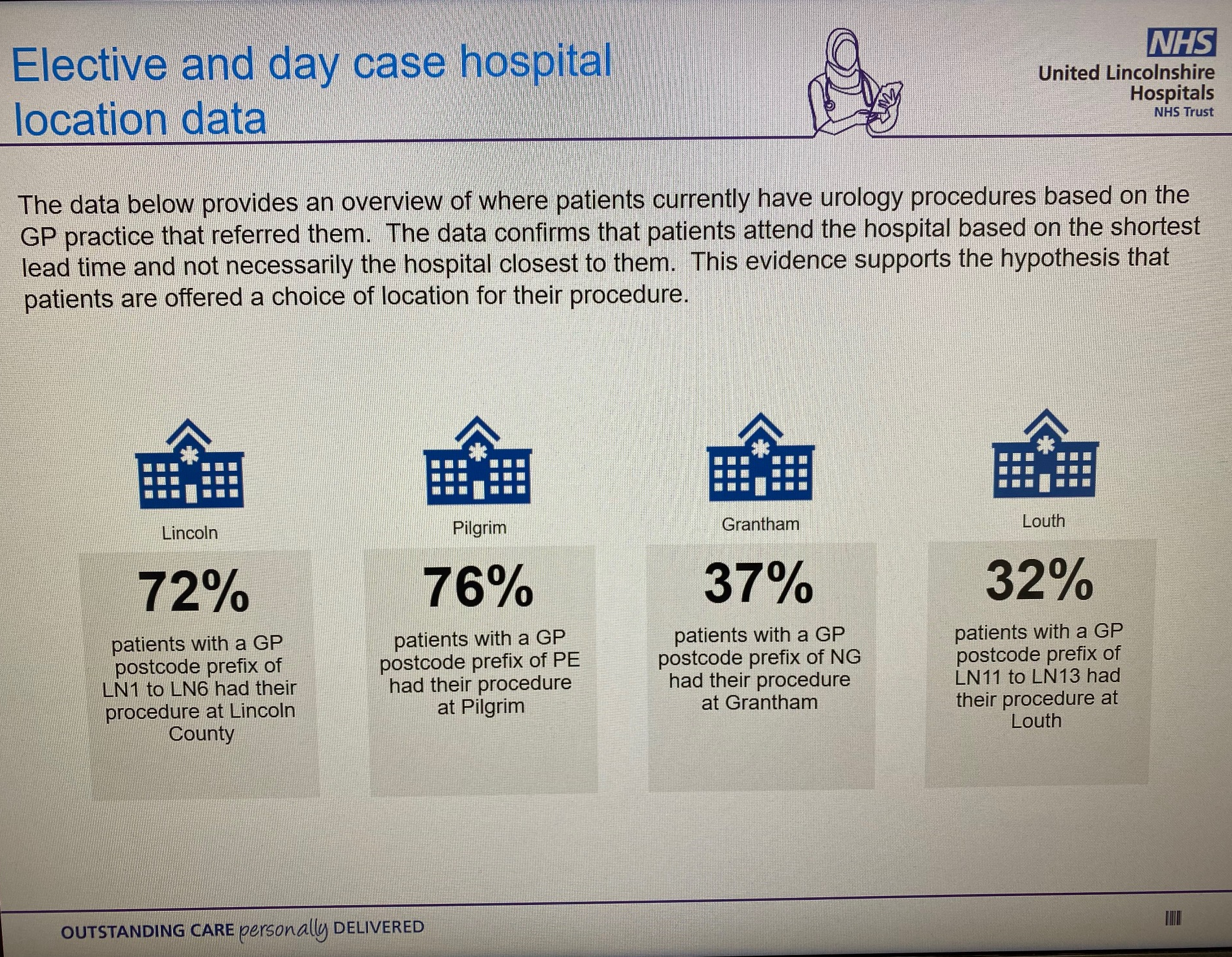
Task: Click the nurse with tablet illustration
Action: click(855, 82)
